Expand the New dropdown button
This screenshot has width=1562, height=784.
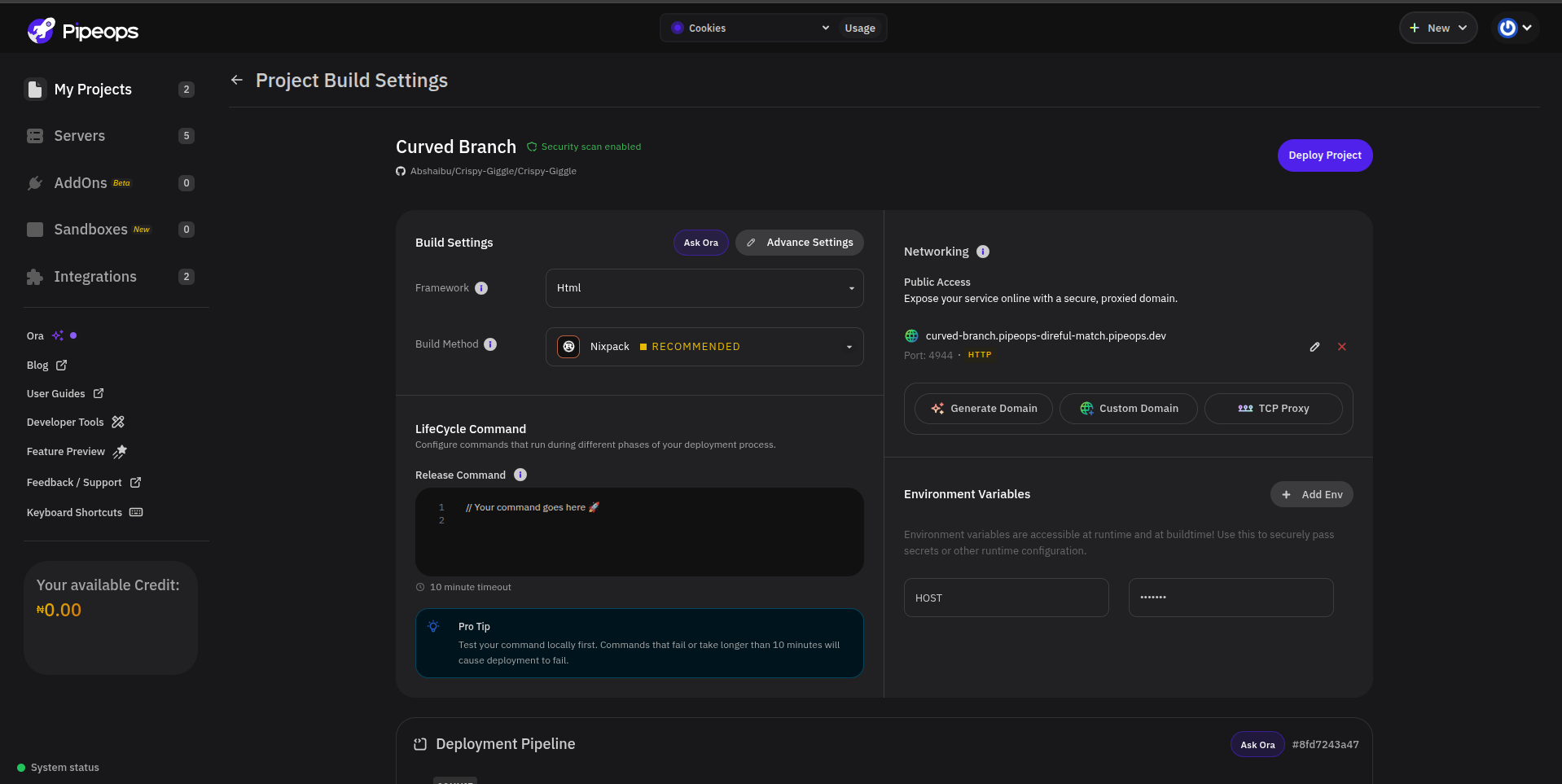click(1438, 28)
